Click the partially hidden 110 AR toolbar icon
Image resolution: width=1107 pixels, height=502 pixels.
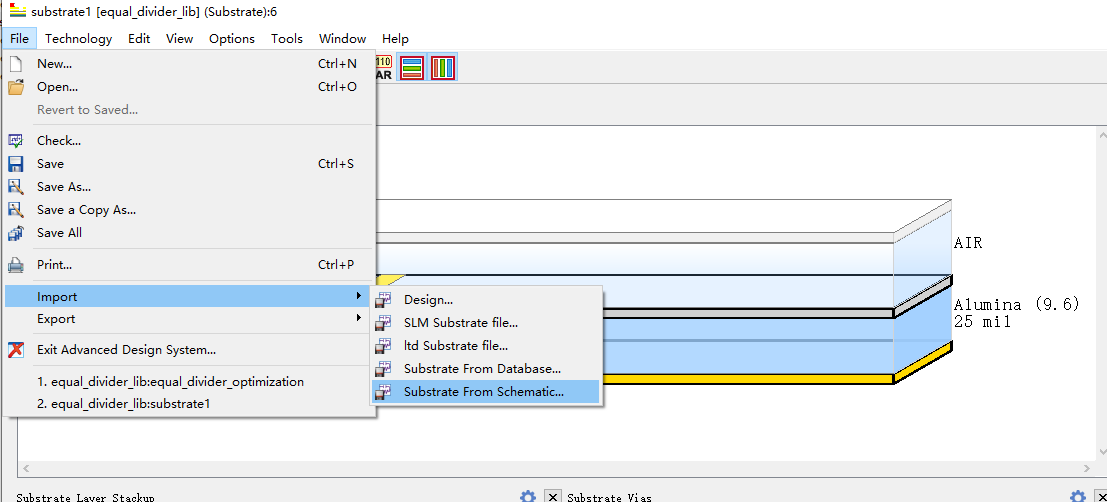384,68
